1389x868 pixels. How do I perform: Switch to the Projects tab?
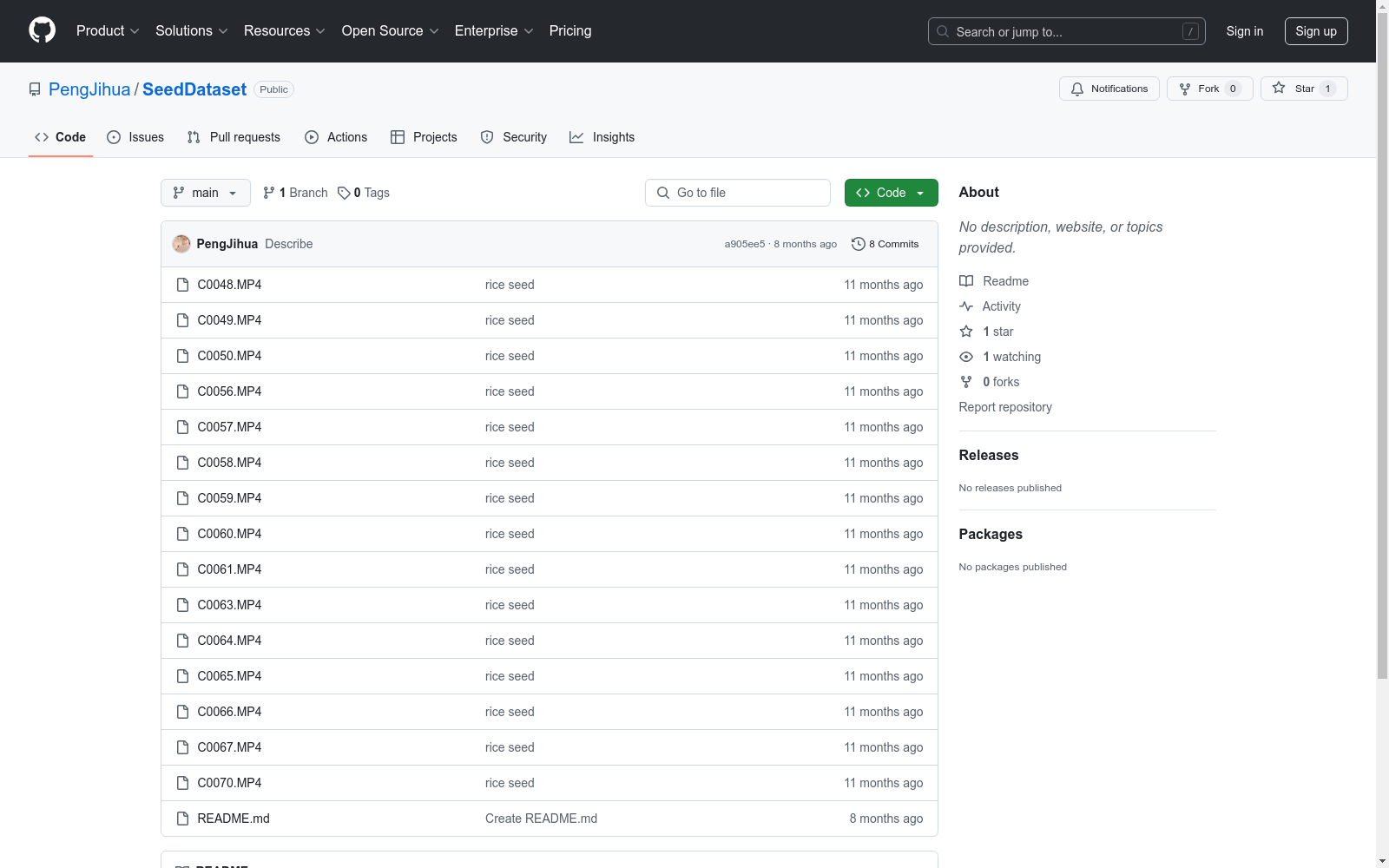(424, 137)
